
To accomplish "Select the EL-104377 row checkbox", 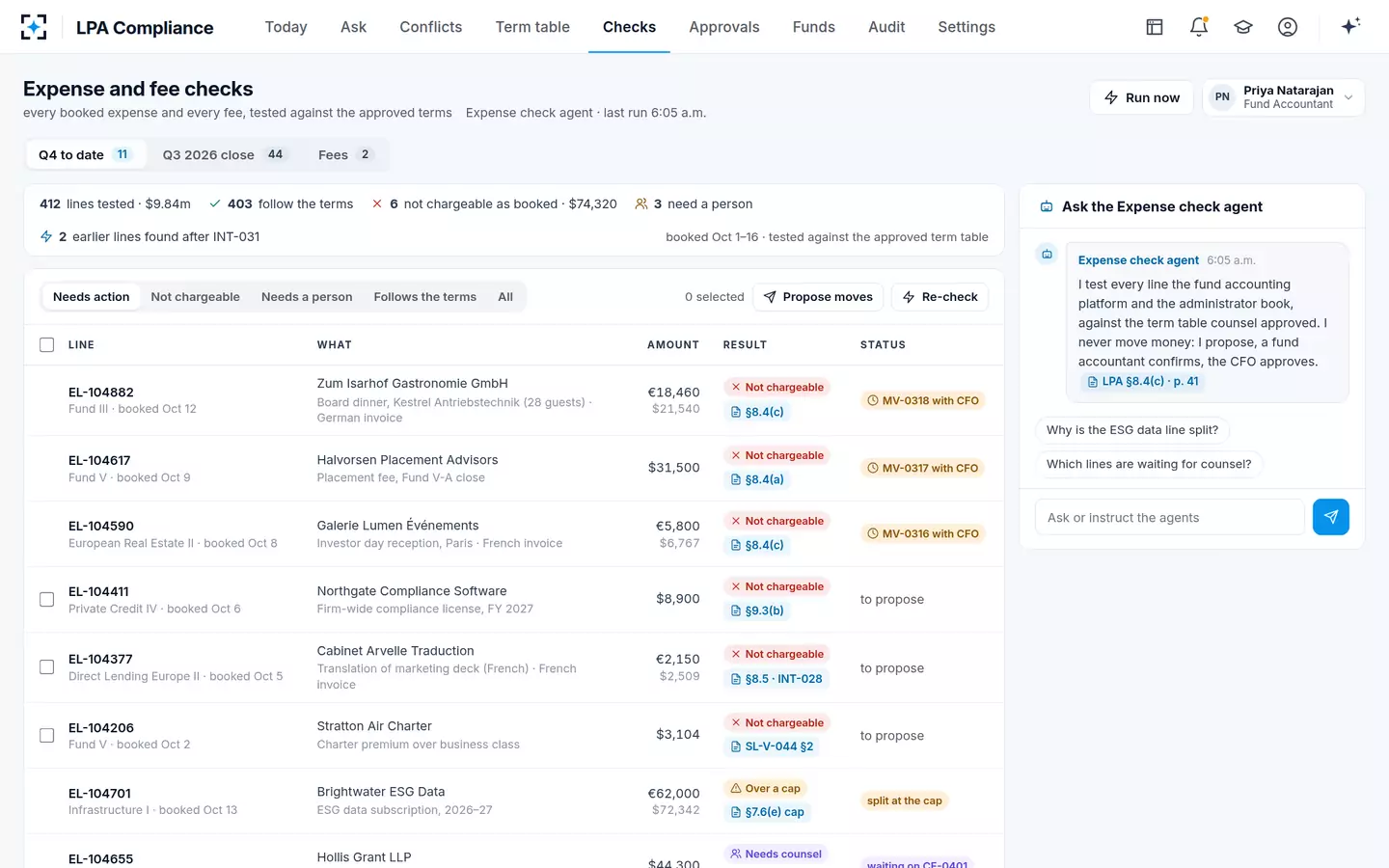I will coord(46,666).
